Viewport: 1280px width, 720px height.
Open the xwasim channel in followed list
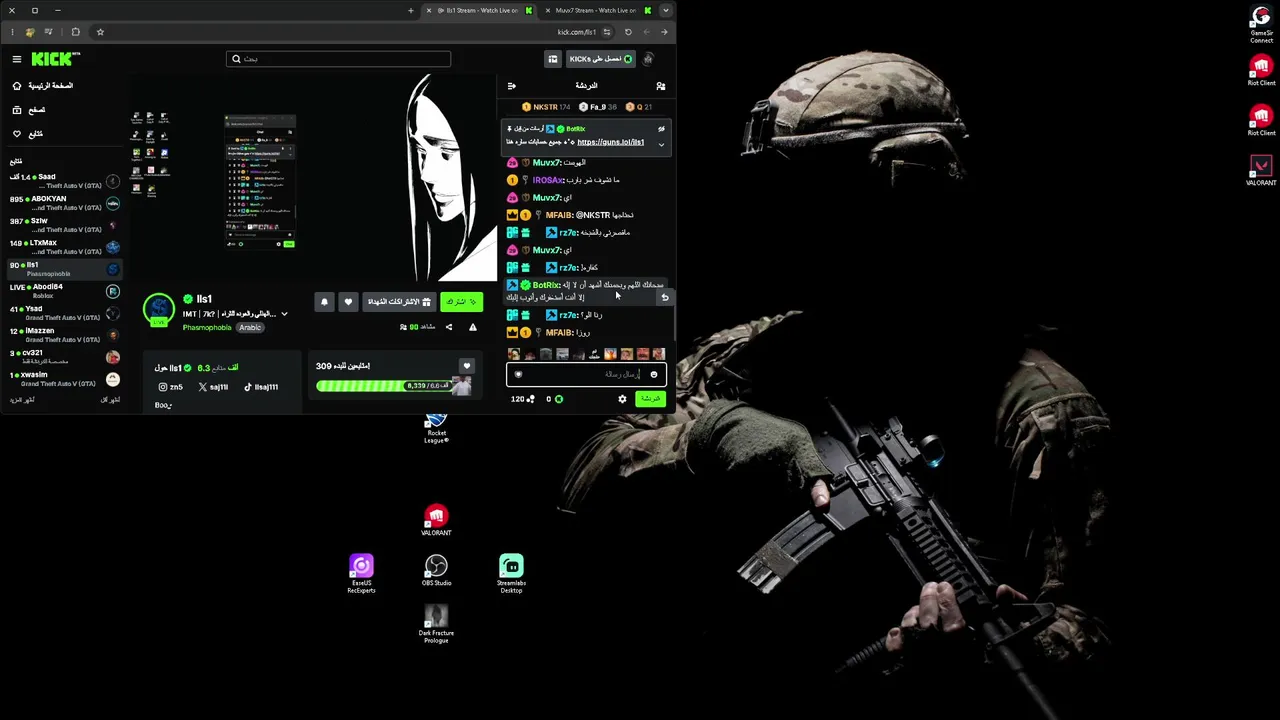[65, 379]
